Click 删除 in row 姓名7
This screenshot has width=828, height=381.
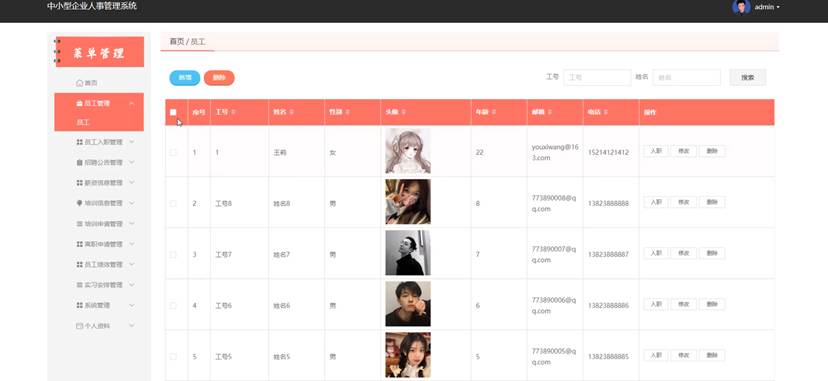712,253
